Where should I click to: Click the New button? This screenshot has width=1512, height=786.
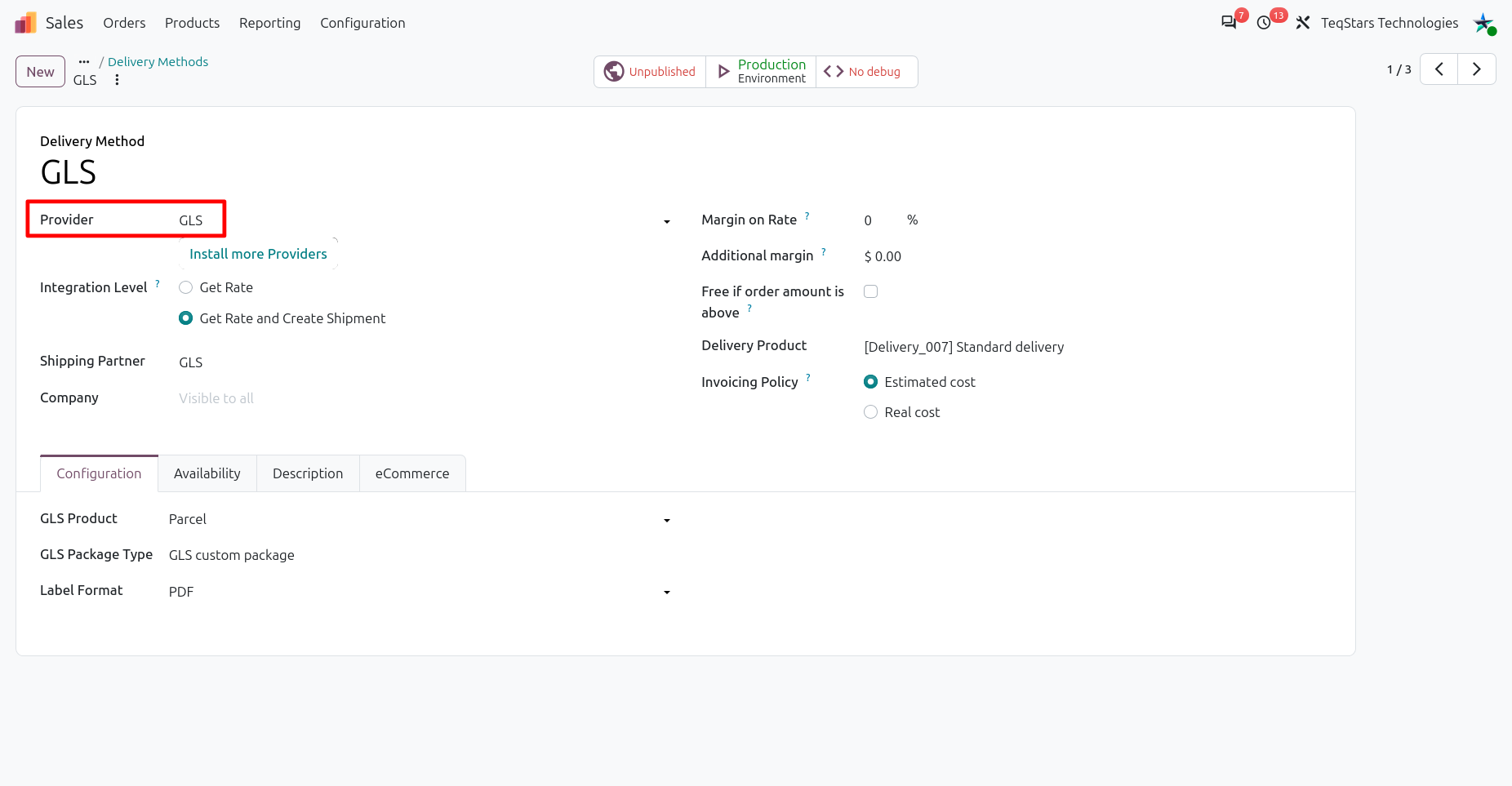(40, 72)
